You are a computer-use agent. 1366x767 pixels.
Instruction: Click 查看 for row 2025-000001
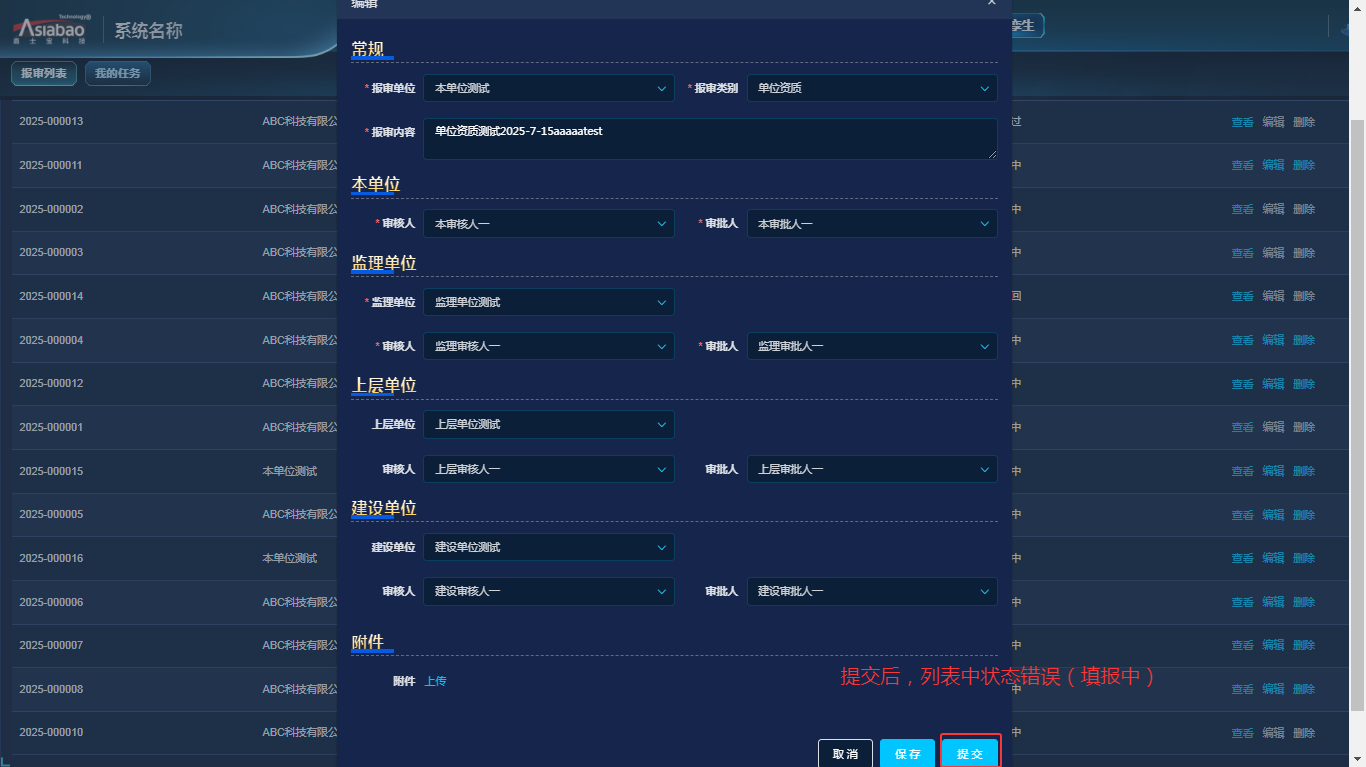[x=1242, y=427]
